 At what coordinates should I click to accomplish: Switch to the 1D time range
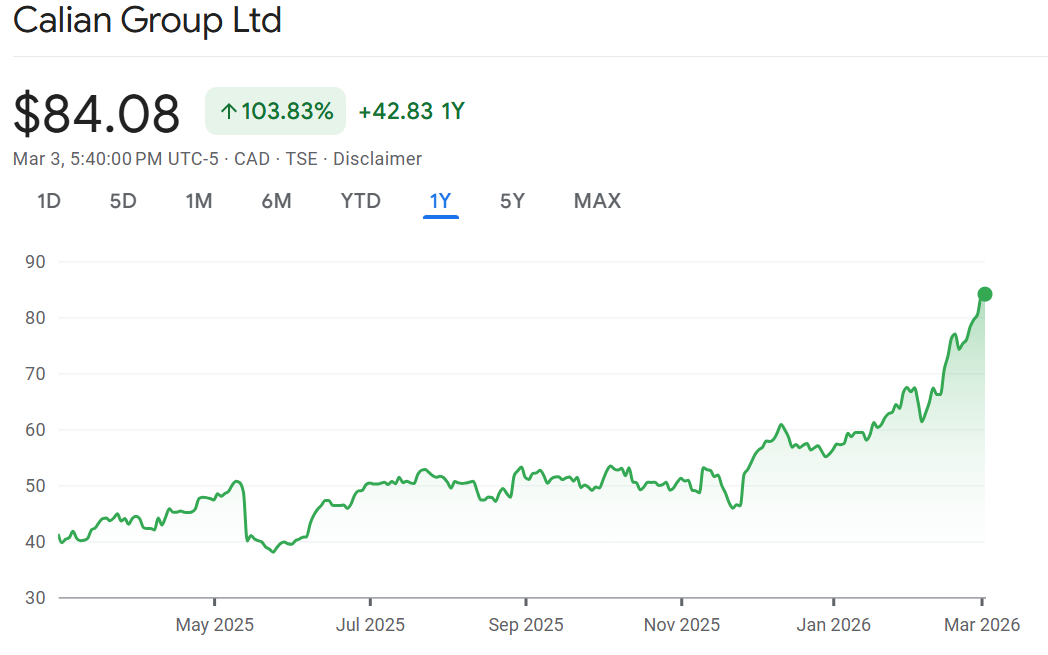pos(49,201)
